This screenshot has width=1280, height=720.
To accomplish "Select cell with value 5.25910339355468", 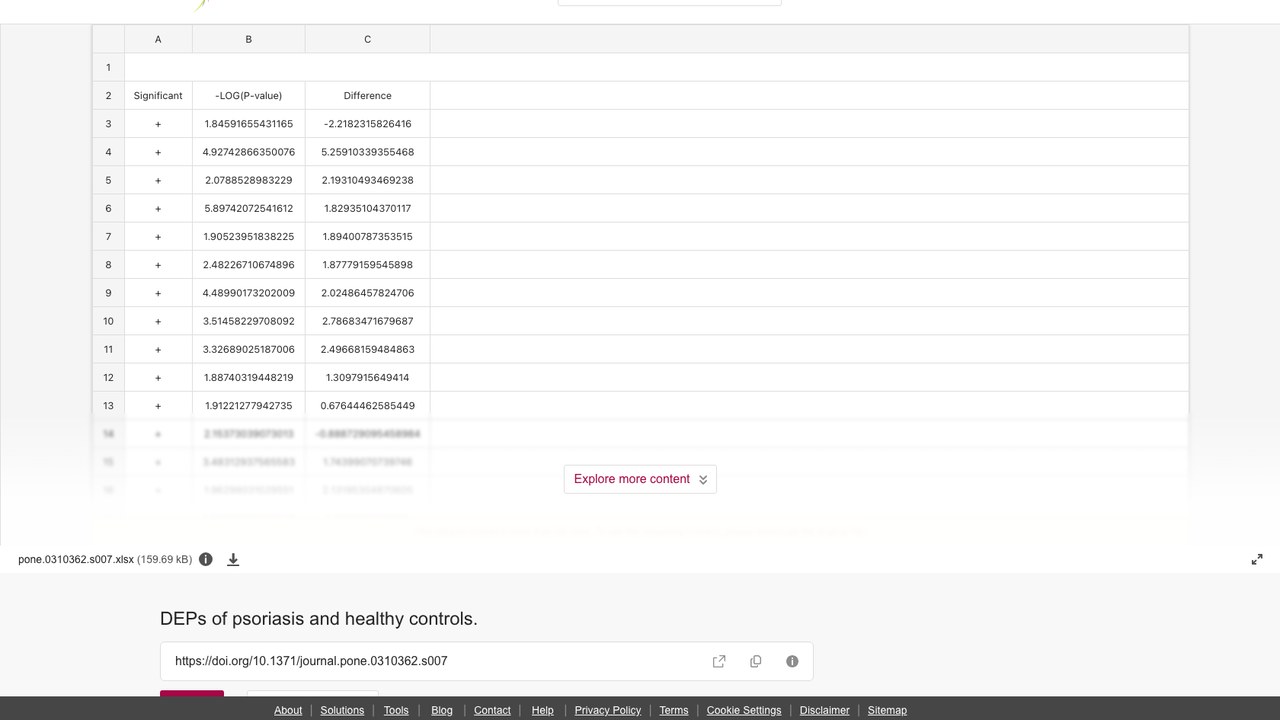I will tap(368, 152).
